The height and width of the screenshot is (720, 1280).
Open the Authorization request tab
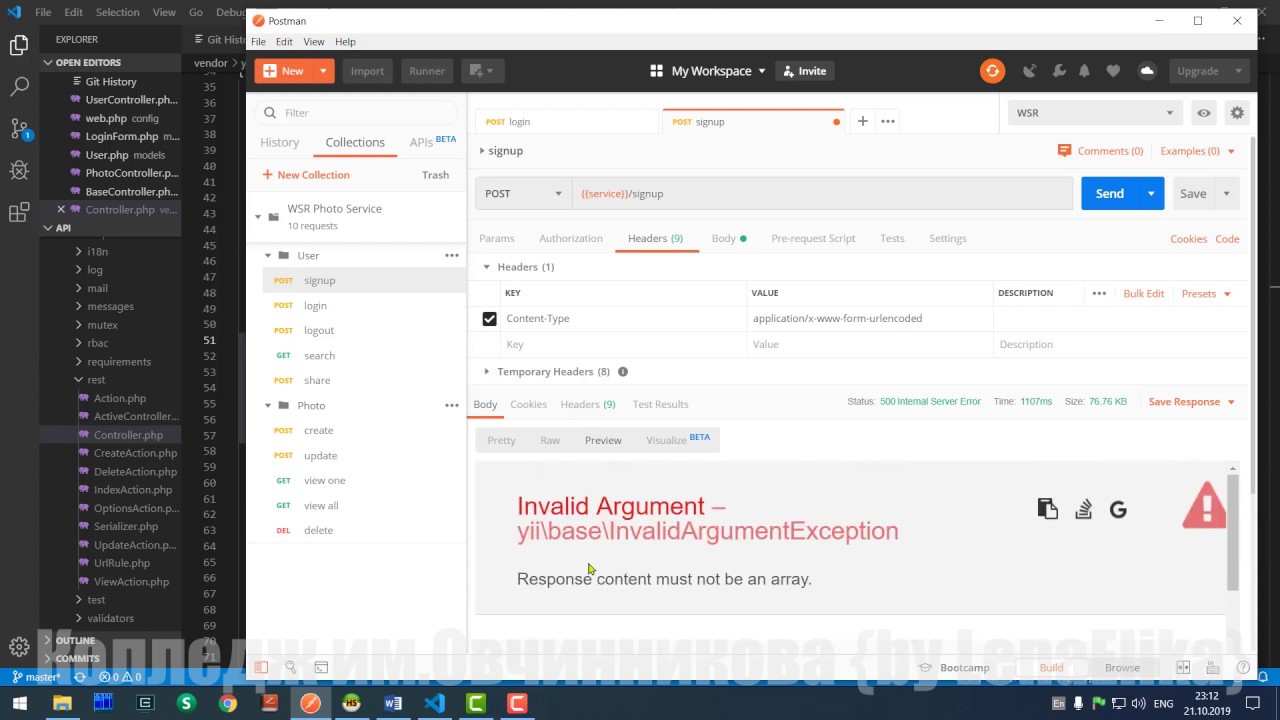click(x=571, y=239)
